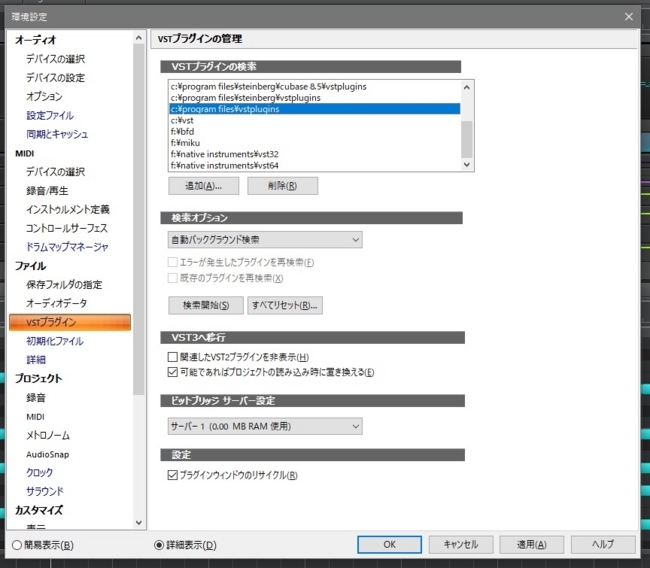The height and width of the screenshot is (568, 650).
Task: Close the 環境設定 dialog
Action: pyautogui.click(x=628, y=17)
